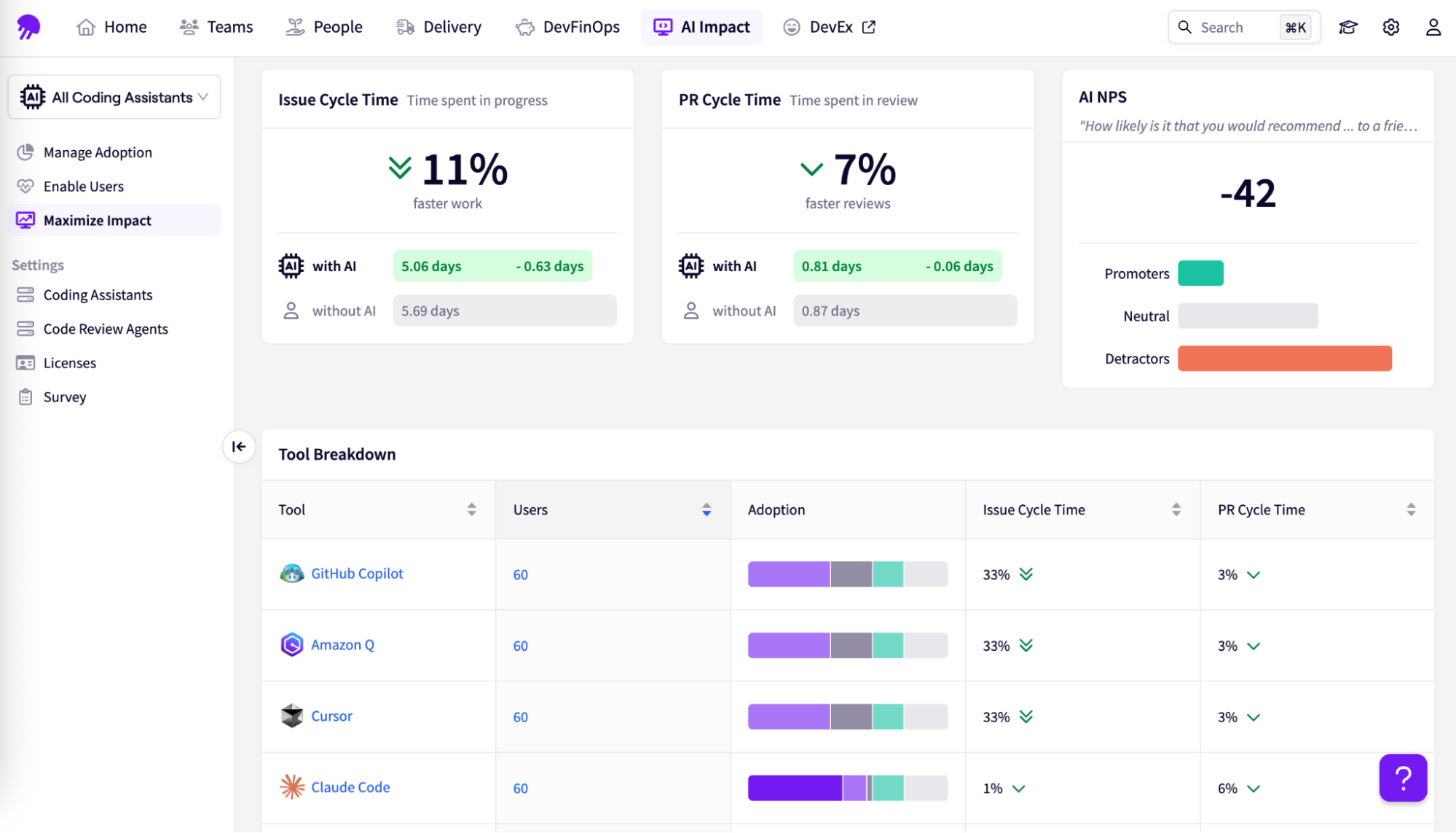Click the user profile icon
This screenshot has width=1456, height=833.
[1432, 27]
